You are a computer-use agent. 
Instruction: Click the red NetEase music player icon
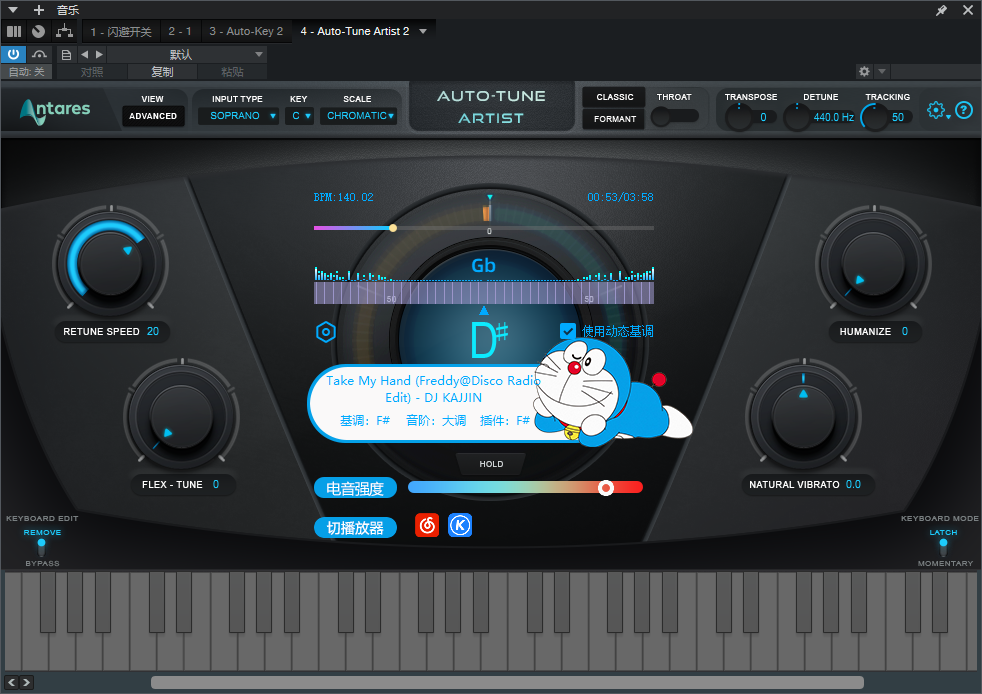427,526
